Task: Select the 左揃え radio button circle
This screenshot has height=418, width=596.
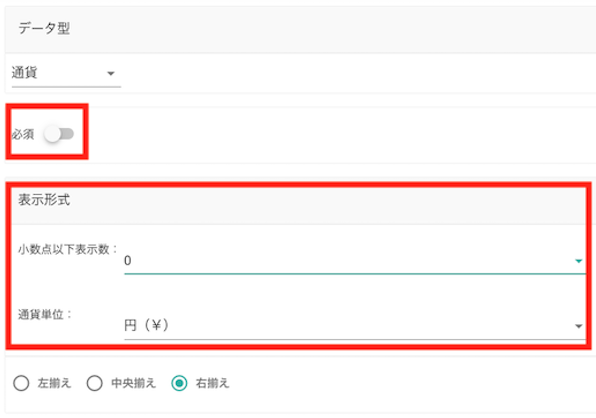Action: pyautogui.click(x=21, y=383)
